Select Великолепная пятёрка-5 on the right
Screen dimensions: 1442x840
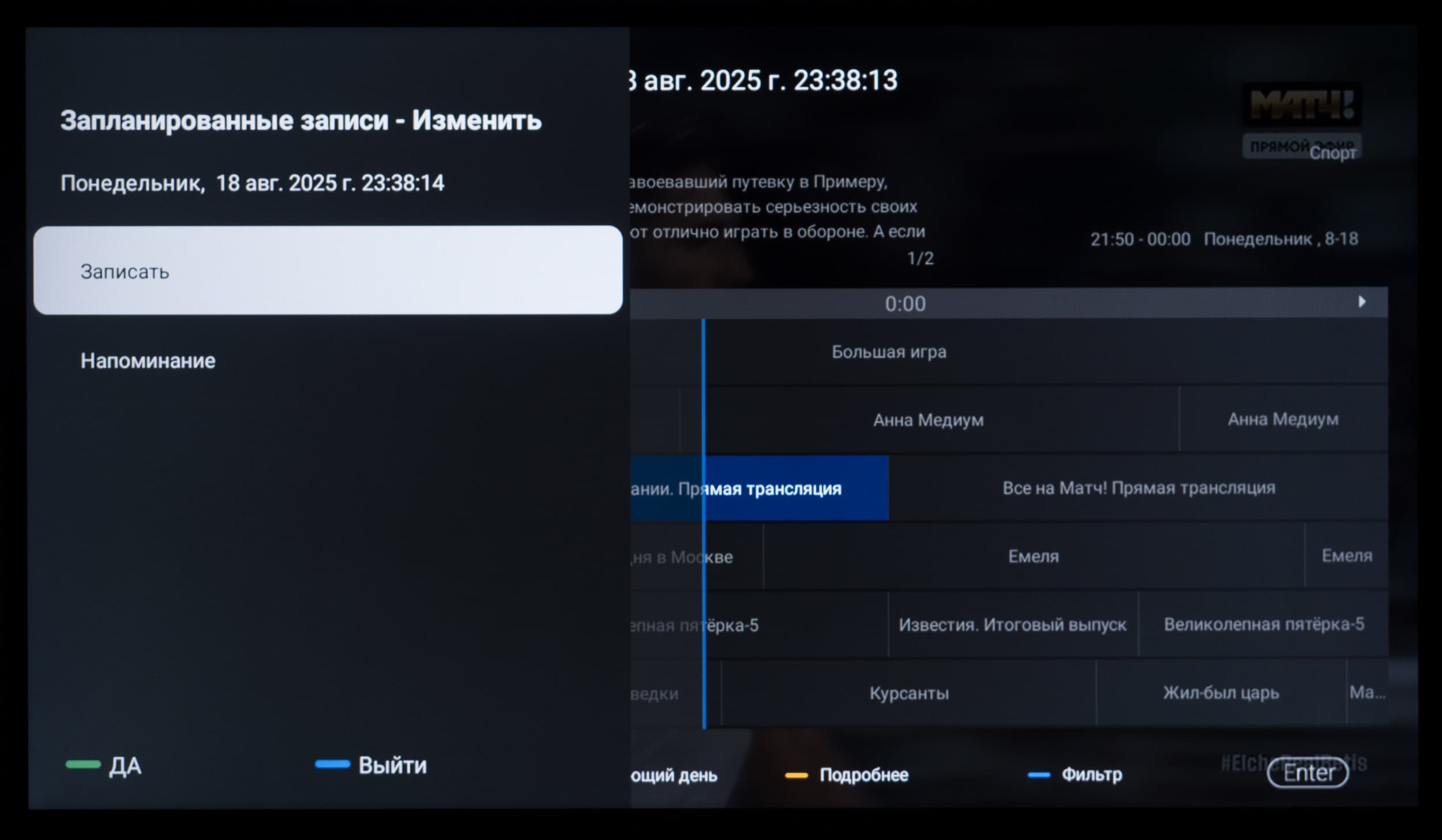click(x=1263, y=624)
